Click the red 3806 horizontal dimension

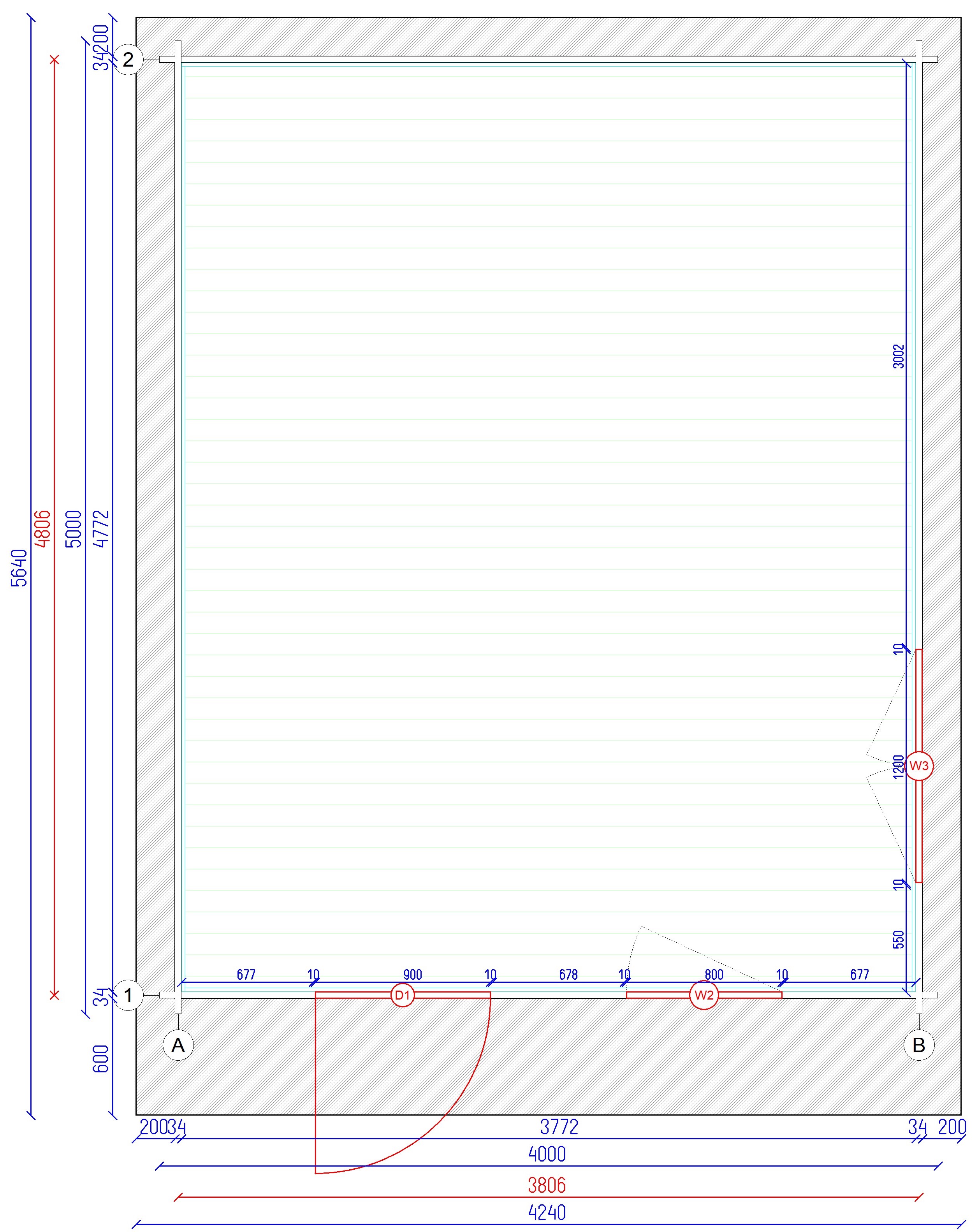pos(547,1186)
